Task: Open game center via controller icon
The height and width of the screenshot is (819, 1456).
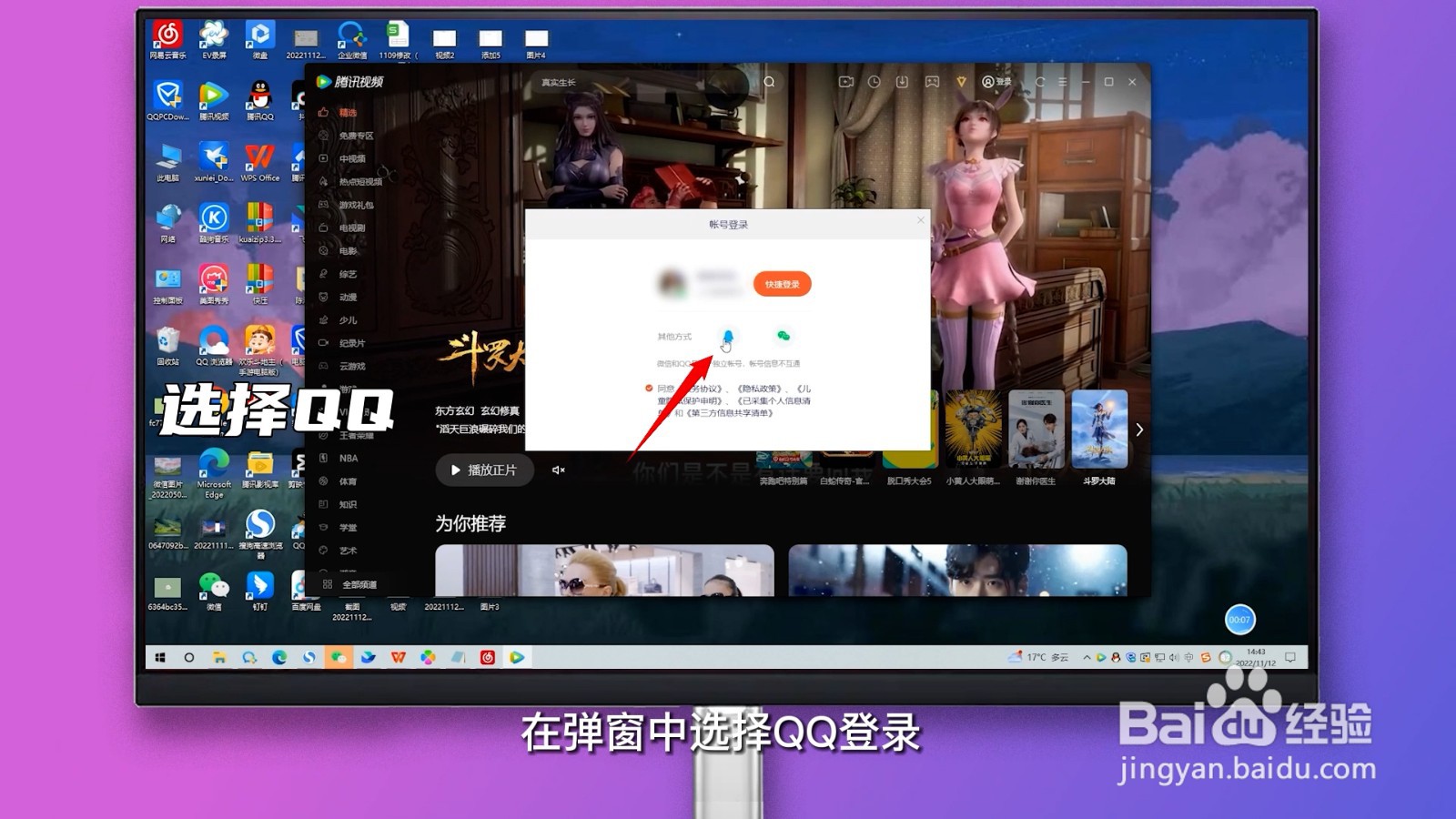Action: tap(933, 82)
